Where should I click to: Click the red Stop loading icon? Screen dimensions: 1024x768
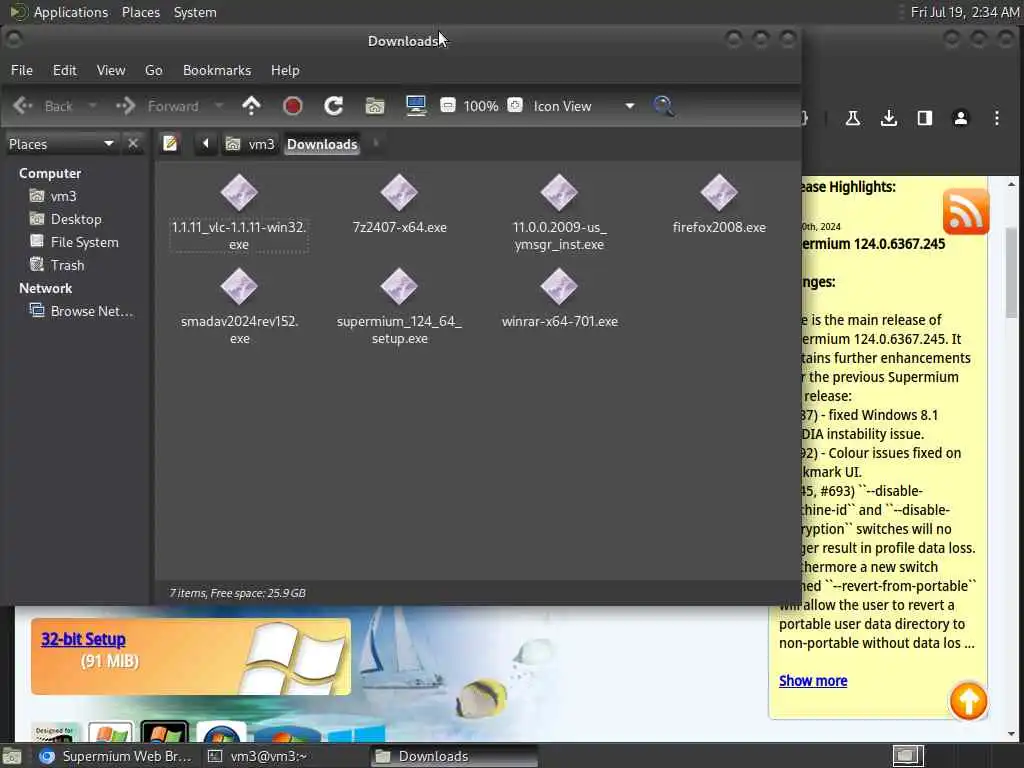pos(293,105)
